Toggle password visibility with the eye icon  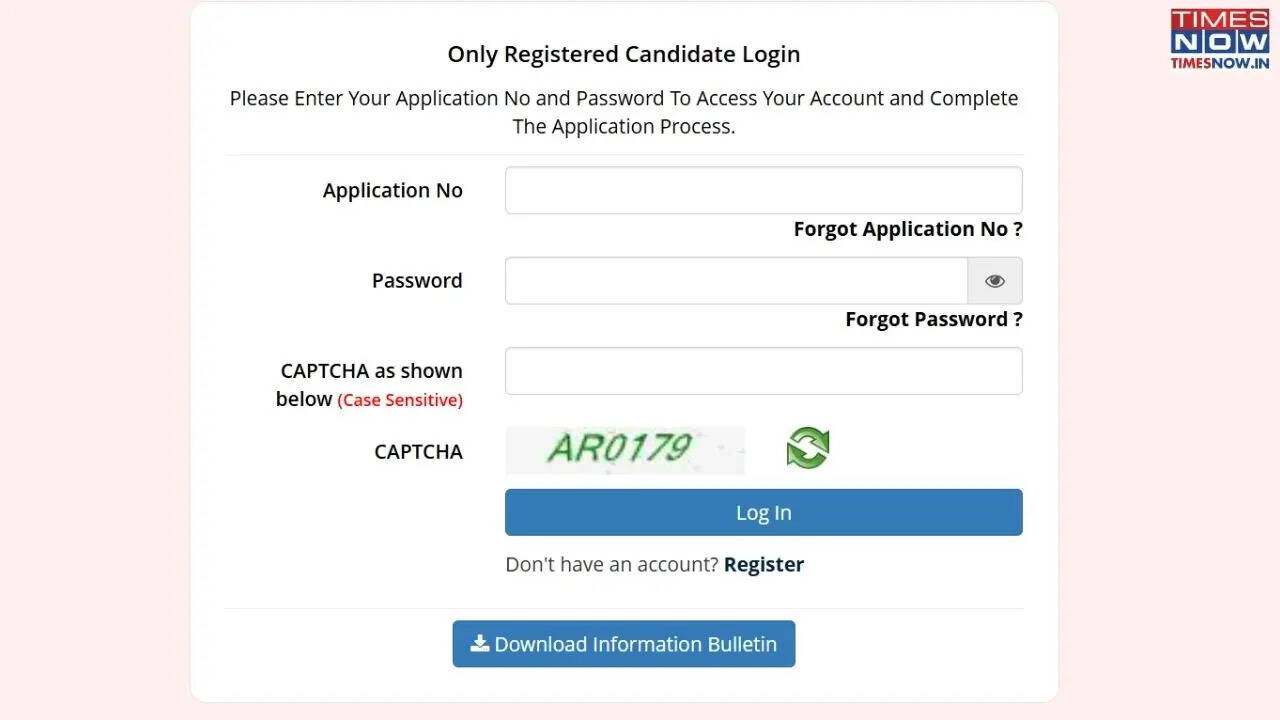(x=994, y=281)
